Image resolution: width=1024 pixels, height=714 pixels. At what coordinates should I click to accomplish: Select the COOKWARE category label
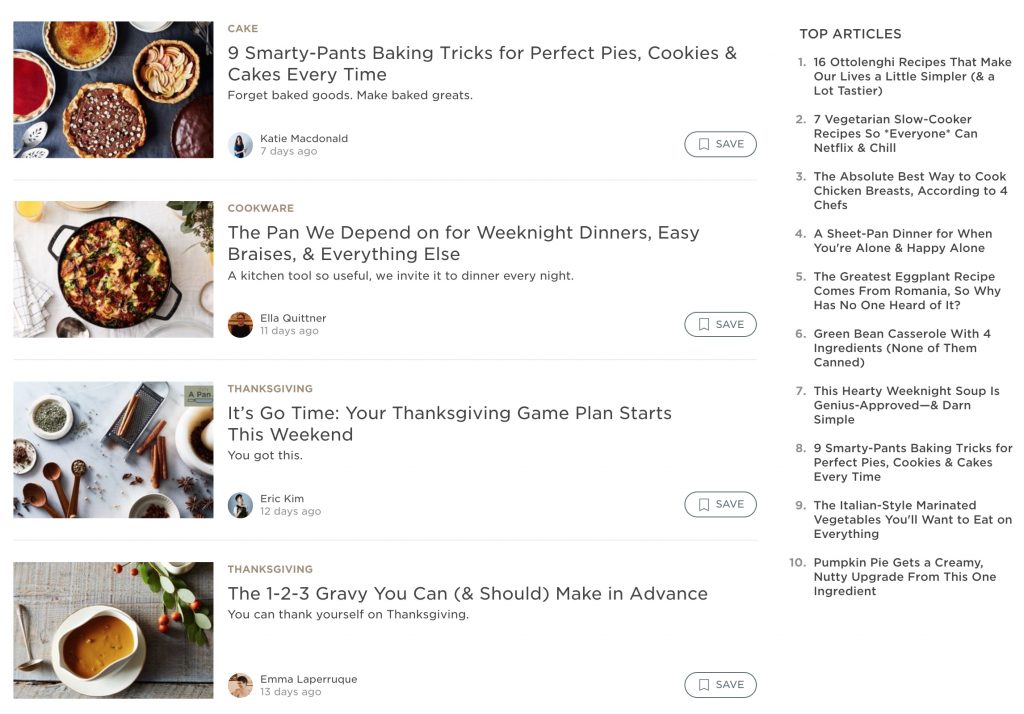point(261,208)
